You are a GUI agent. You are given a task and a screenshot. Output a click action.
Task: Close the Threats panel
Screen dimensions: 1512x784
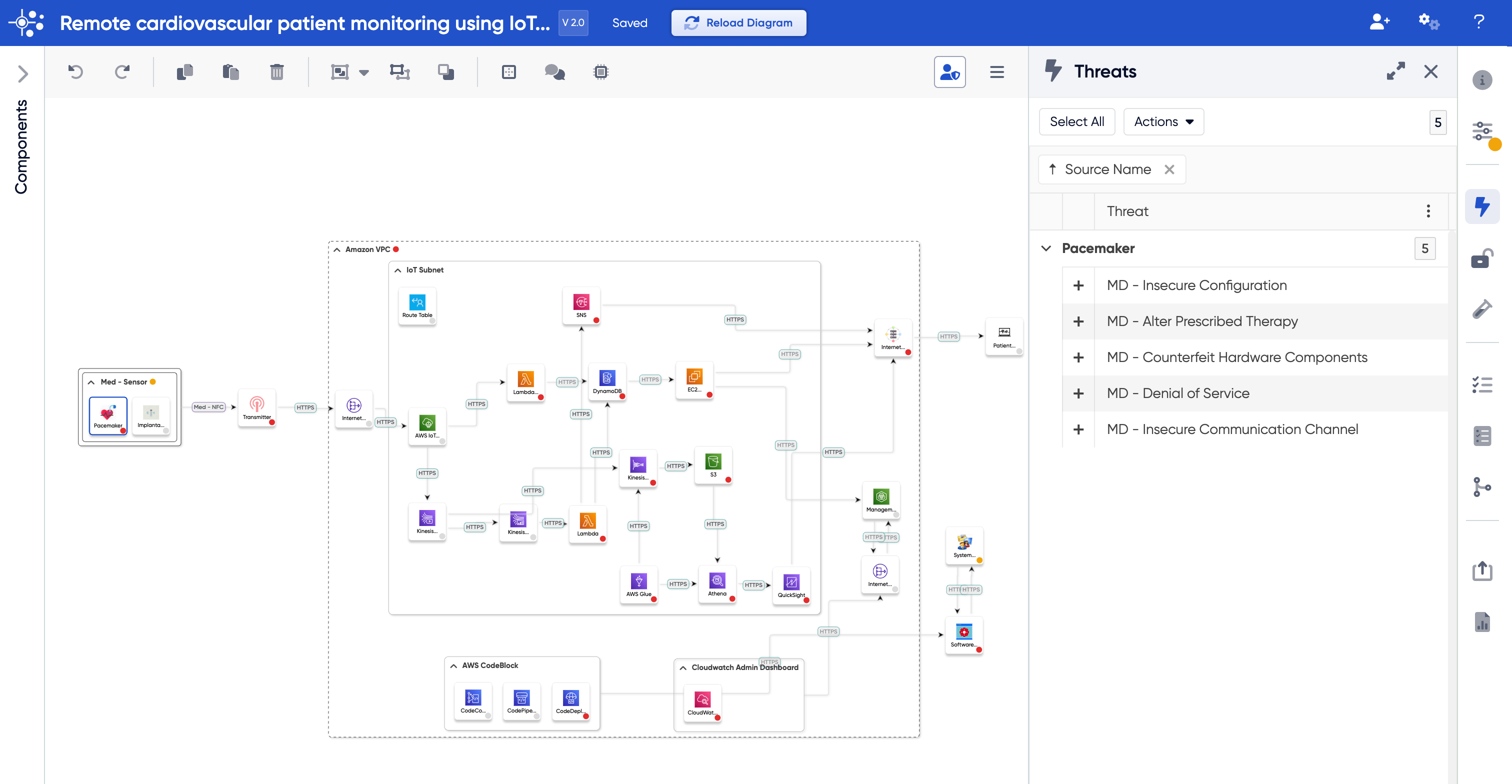1430,71
